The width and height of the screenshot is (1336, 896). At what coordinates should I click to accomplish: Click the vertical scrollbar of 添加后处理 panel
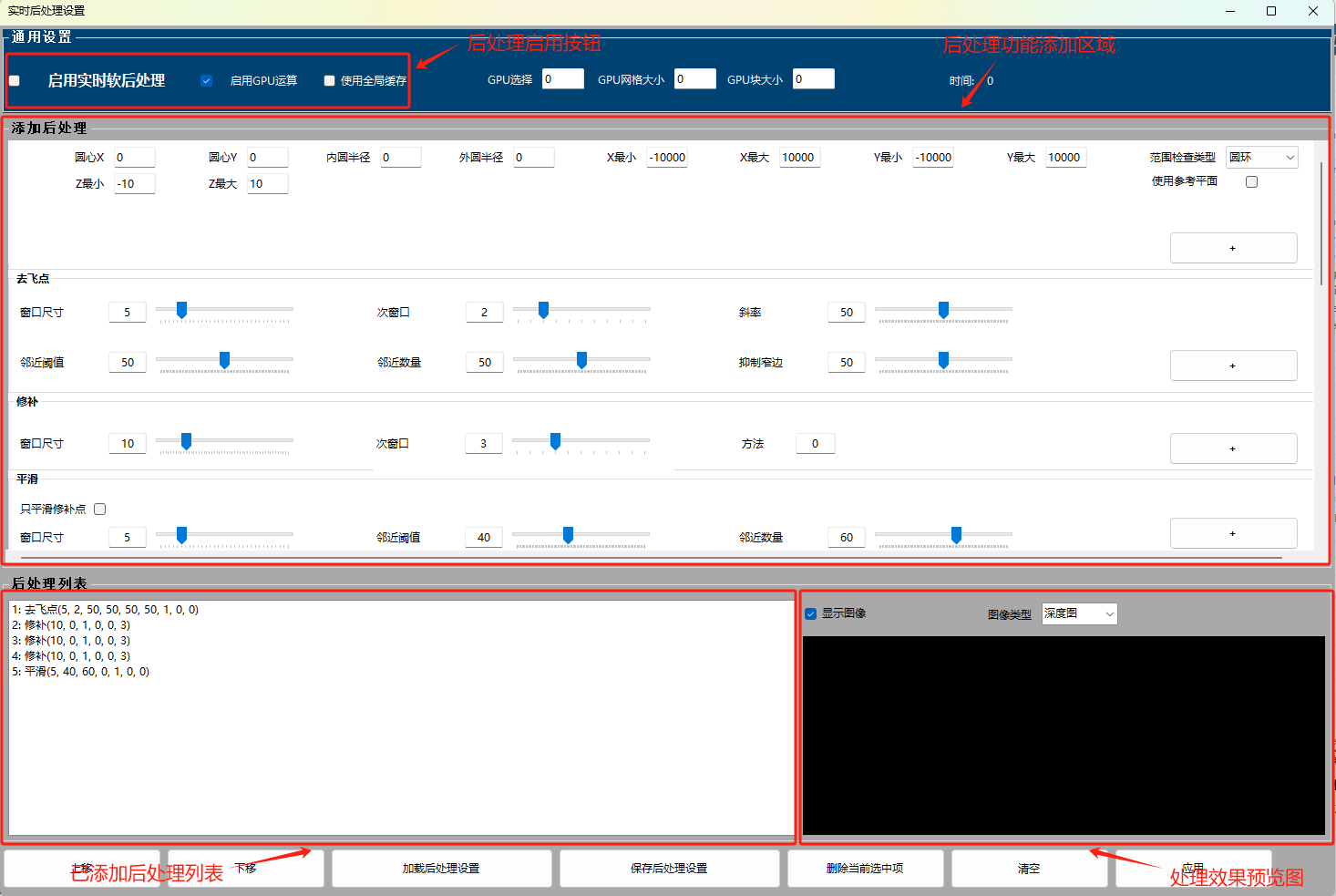1321,223
